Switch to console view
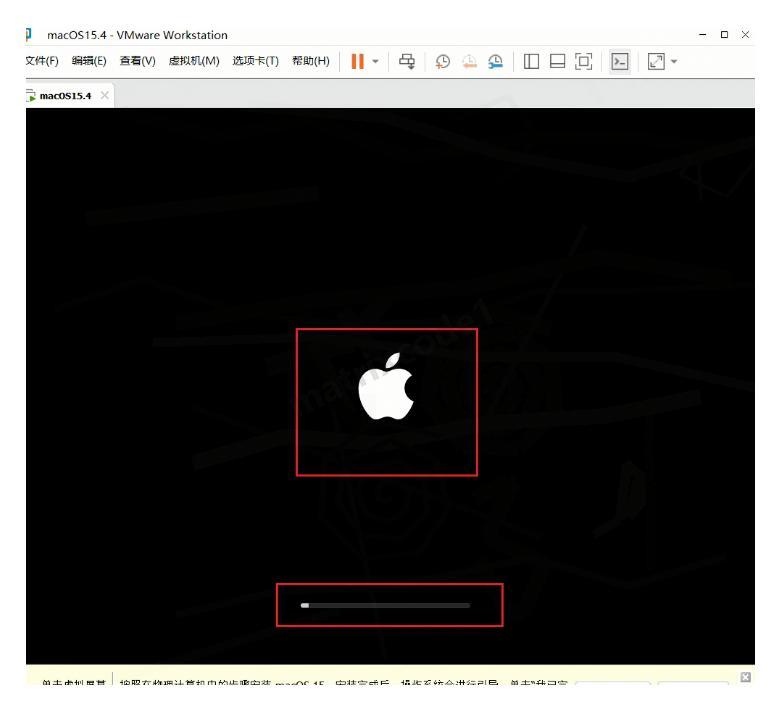 pos(619,61)
